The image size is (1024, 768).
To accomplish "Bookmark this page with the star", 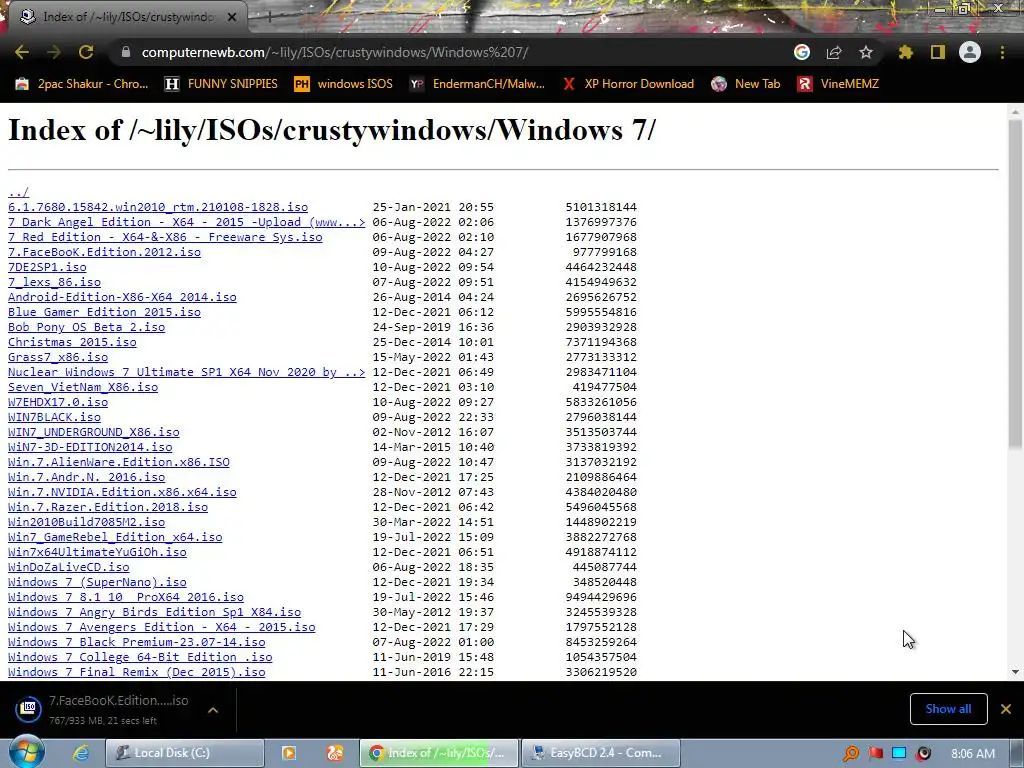I will (x=866, y=52).
